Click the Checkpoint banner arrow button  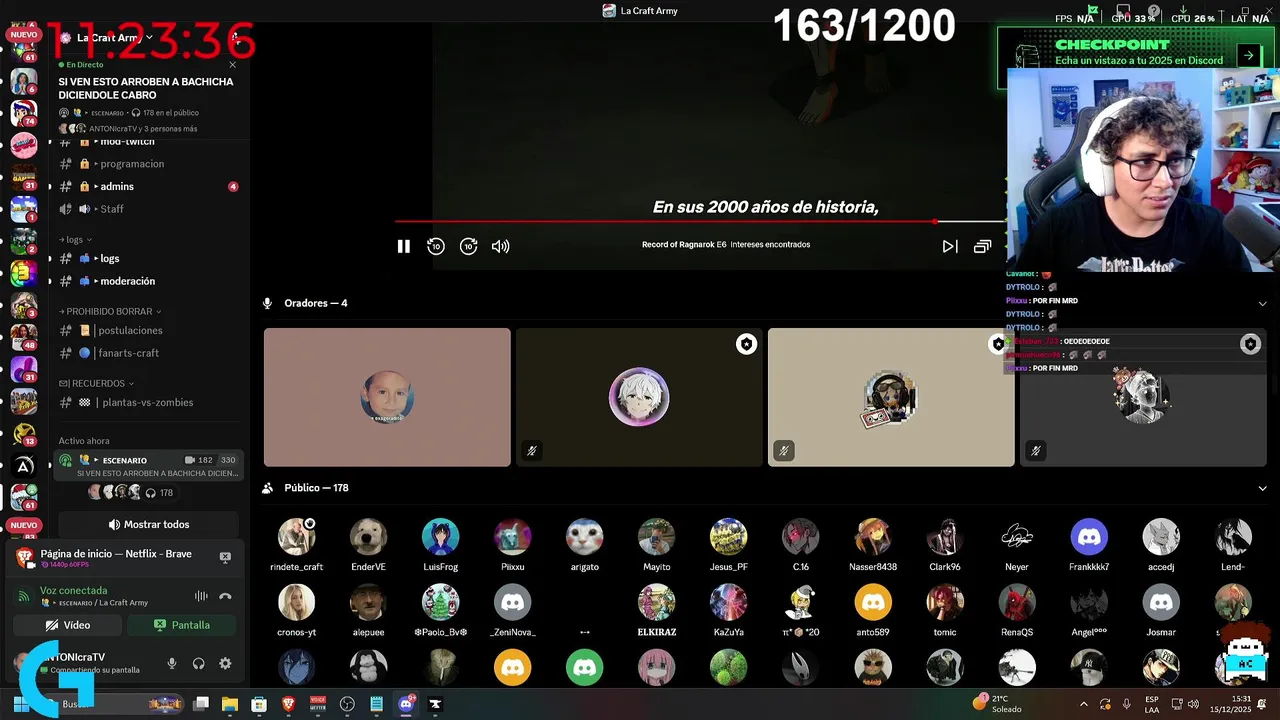click(1248, 55)
